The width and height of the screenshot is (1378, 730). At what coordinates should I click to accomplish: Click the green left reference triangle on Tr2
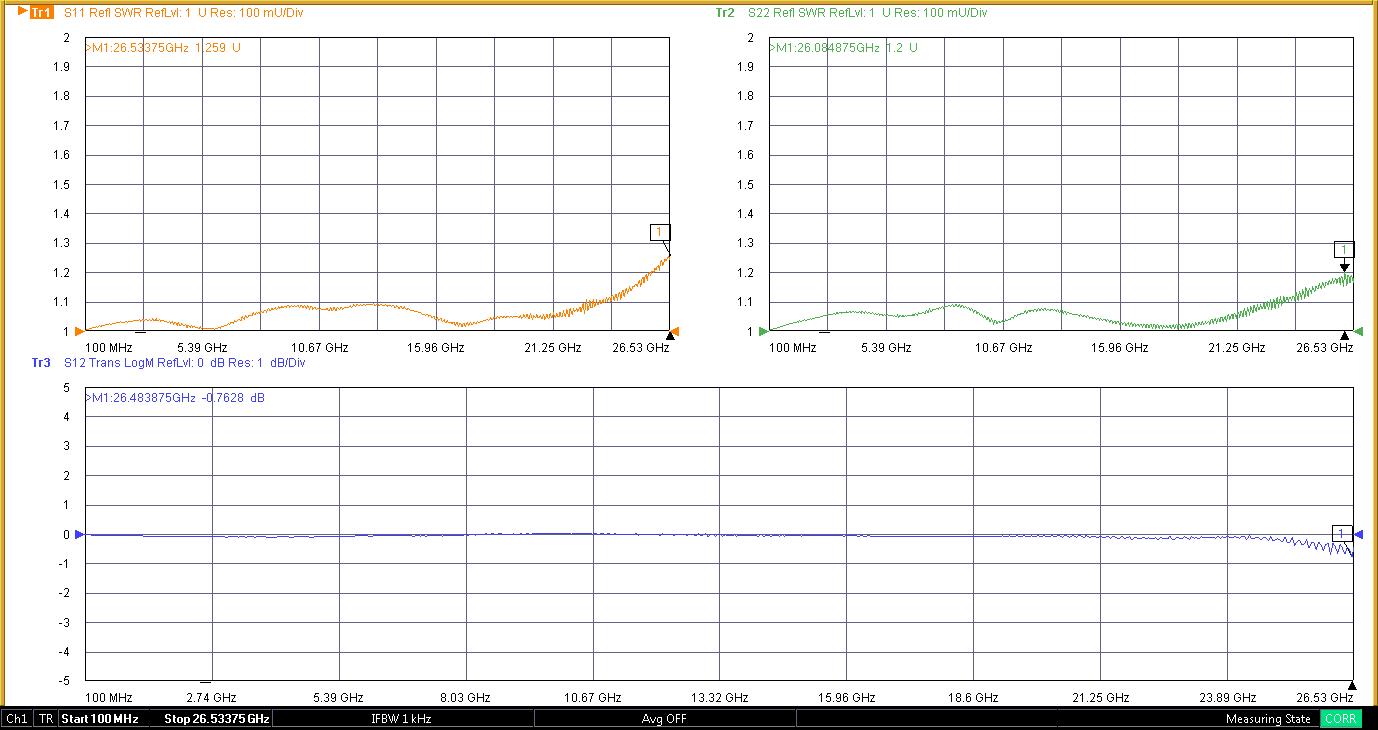[x=764, y=332]
